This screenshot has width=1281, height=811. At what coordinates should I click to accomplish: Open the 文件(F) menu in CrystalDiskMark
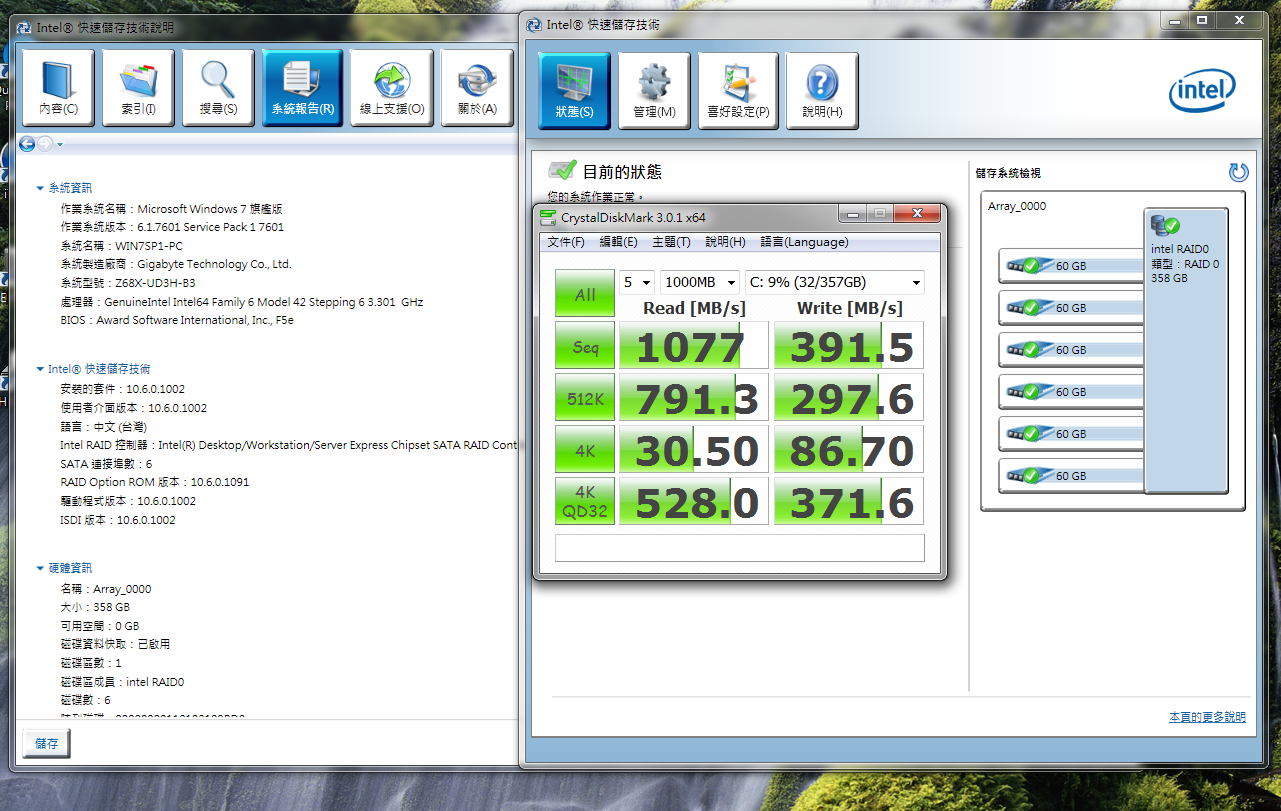[x=565, y=242]
